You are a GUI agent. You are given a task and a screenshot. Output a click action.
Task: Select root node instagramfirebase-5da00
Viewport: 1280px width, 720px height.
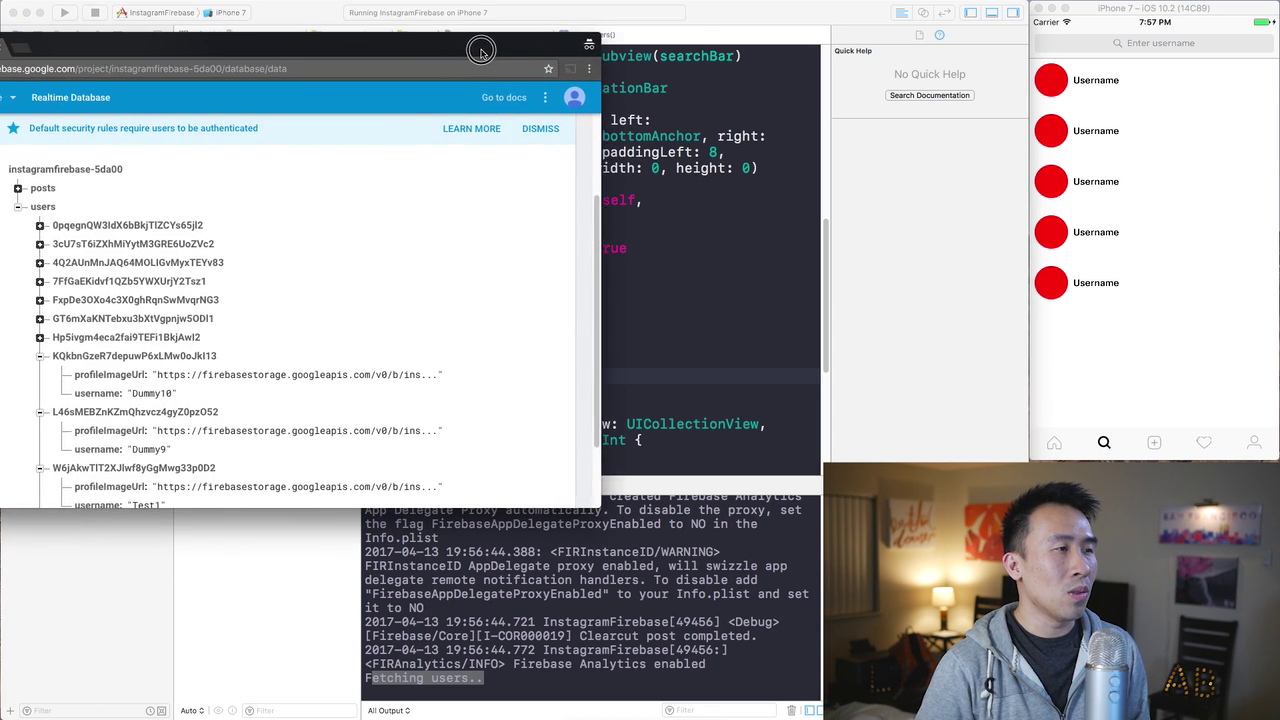point(66,169)
